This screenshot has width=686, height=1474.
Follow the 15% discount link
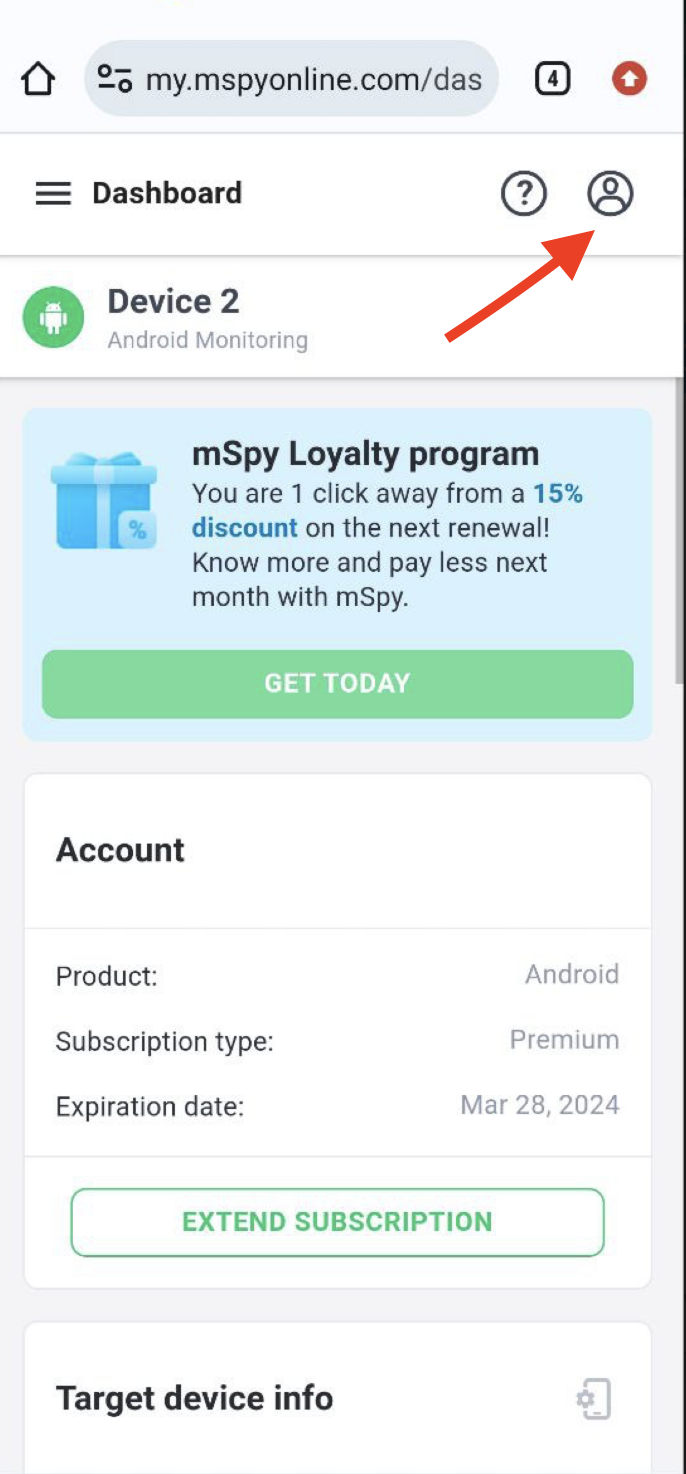[x=244, y=527]
